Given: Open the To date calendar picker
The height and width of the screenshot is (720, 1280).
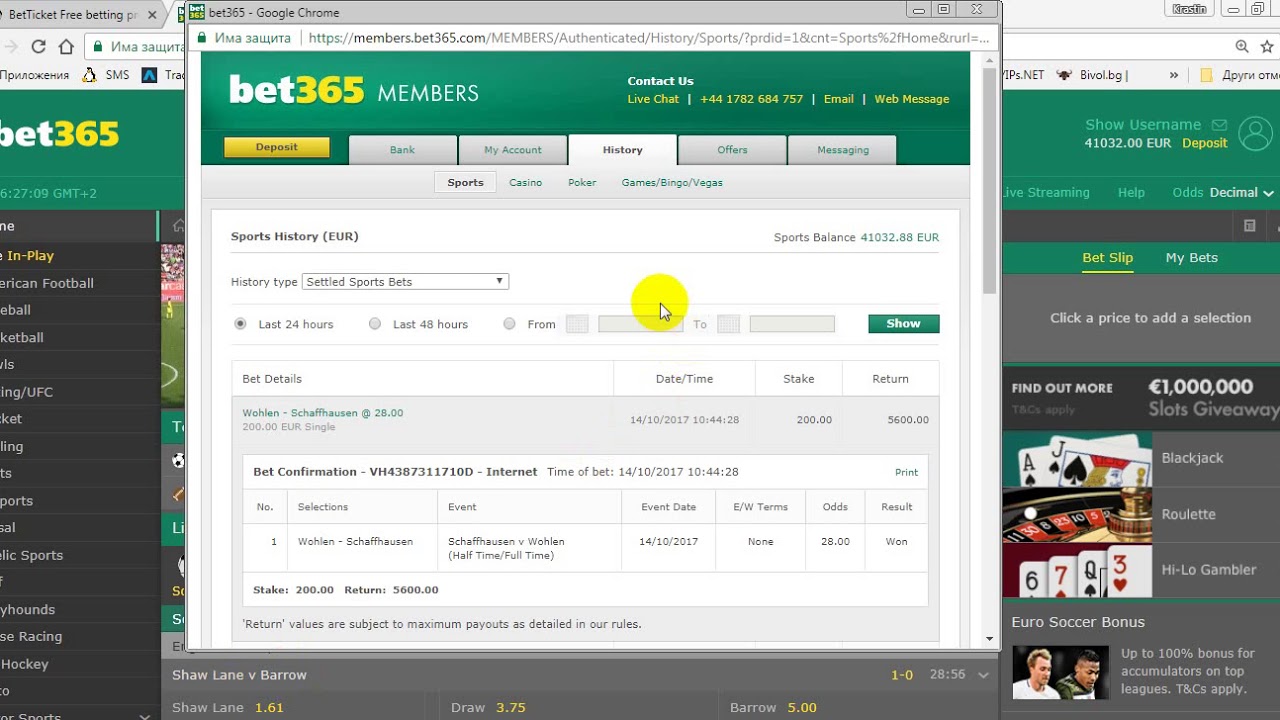Looking at the screenshot, I should click(x=728, y=324).
